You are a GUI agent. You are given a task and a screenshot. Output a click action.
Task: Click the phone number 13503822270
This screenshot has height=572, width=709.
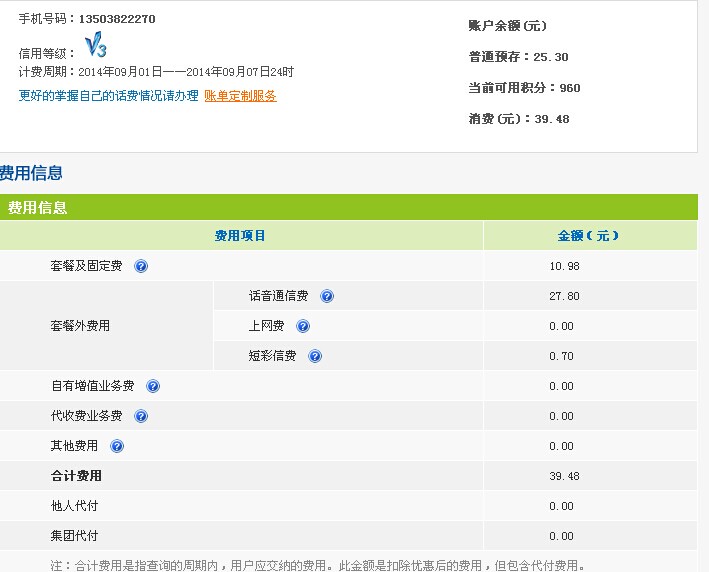tap(117, 19)
